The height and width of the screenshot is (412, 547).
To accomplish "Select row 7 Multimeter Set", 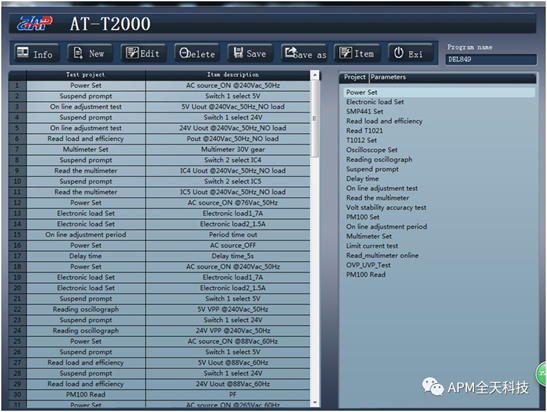I will [159, 149].
